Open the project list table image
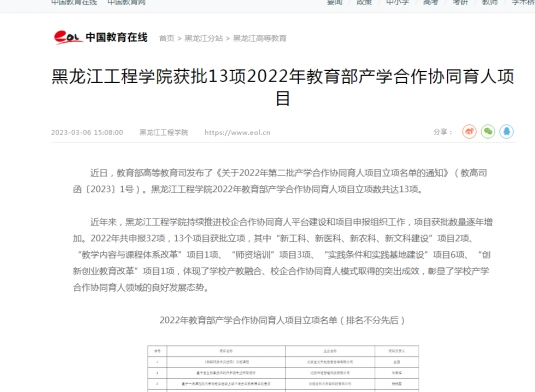The image size is (535, 392). pyautogui.click(x=283, y=368)
